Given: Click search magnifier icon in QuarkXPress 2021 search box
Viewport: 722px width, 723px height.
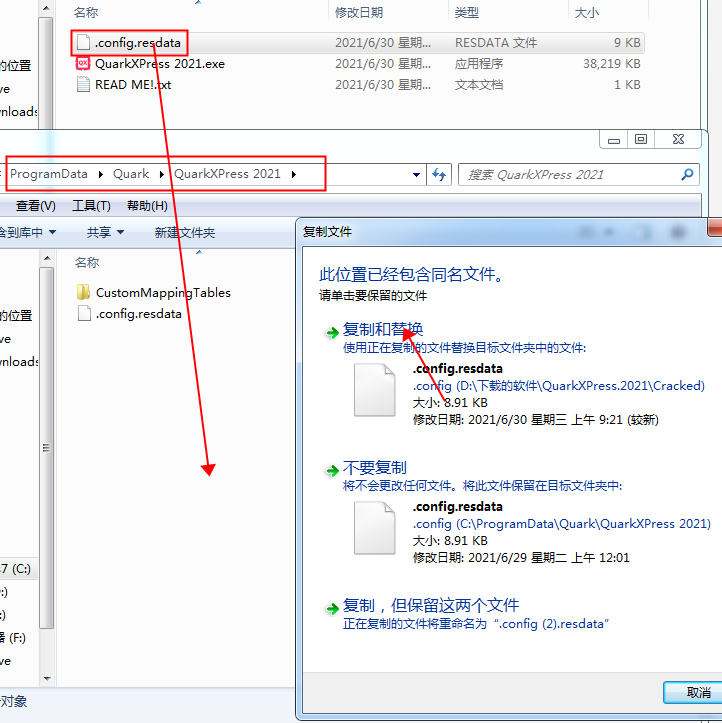Looking at the screenshot, I should [x=687, y=174].
